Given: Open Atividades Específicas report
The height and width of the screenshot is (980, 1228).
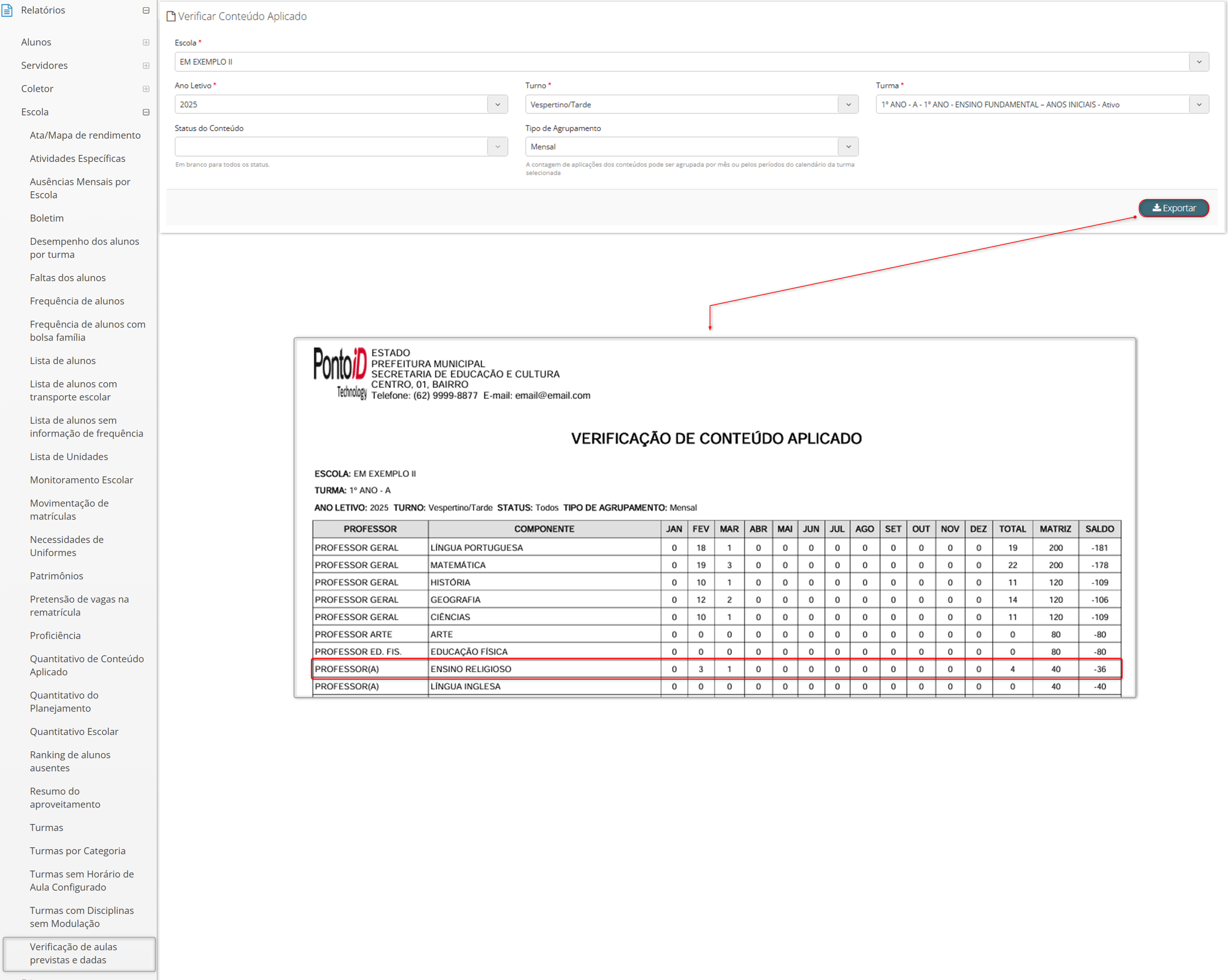Looking at the screenshot, I should pyautogui.click(x=77, y=158).
